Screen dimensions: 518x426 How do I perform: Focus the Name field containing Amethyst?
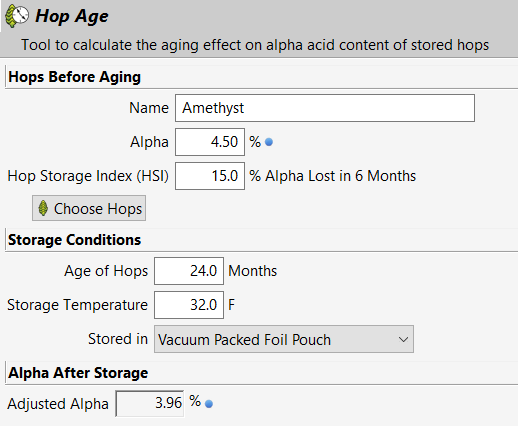point(325,108)
